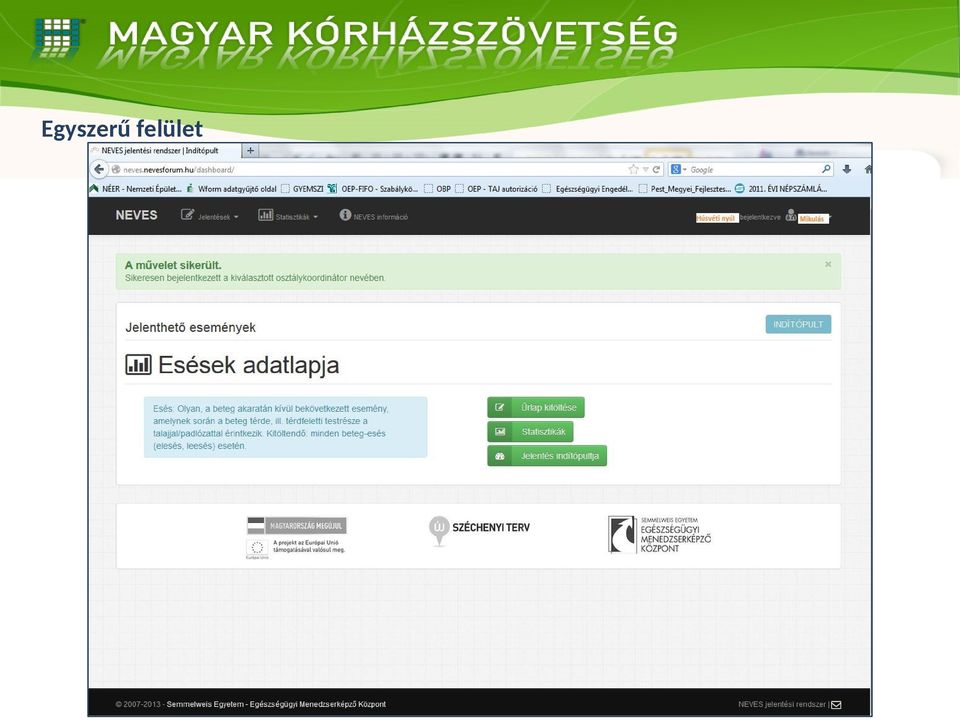Click the site identity globe icon

[x=116, y=170]
